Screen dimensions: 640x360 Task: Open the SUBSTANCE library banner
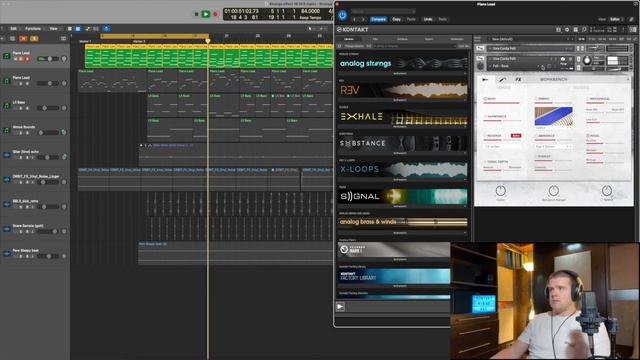(403, 143)
